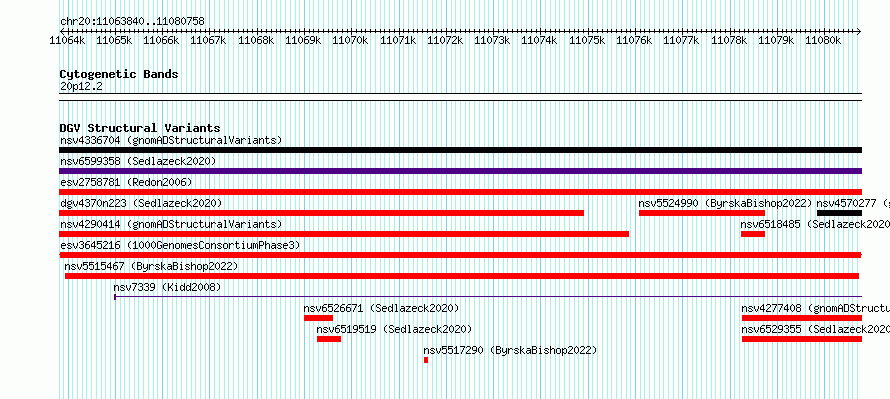This screenshot has width=890, height=399.
Task: Click the red bar under nsv4290414
Action: (344, 234)
